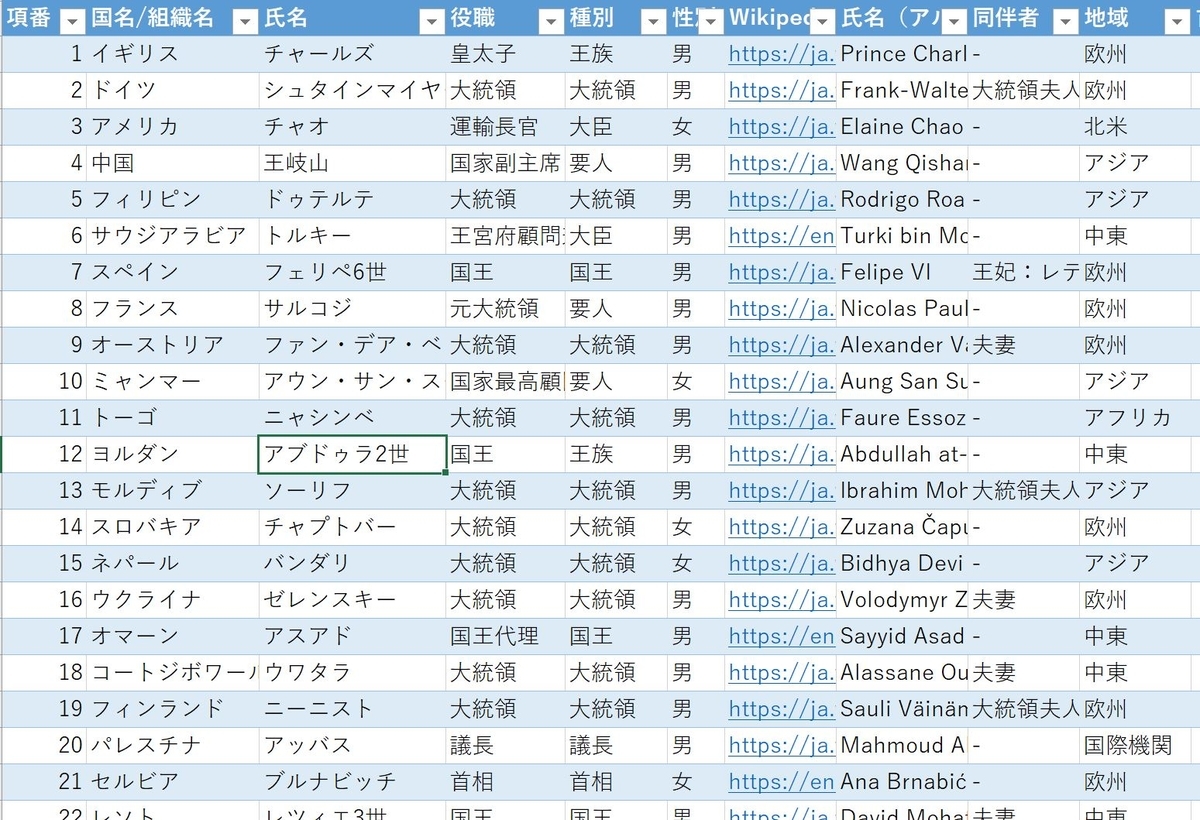This screenshot has height=820, width=1200.
Task: Open the 同伴者 column filter dropdown
Action: [1065, 19]
